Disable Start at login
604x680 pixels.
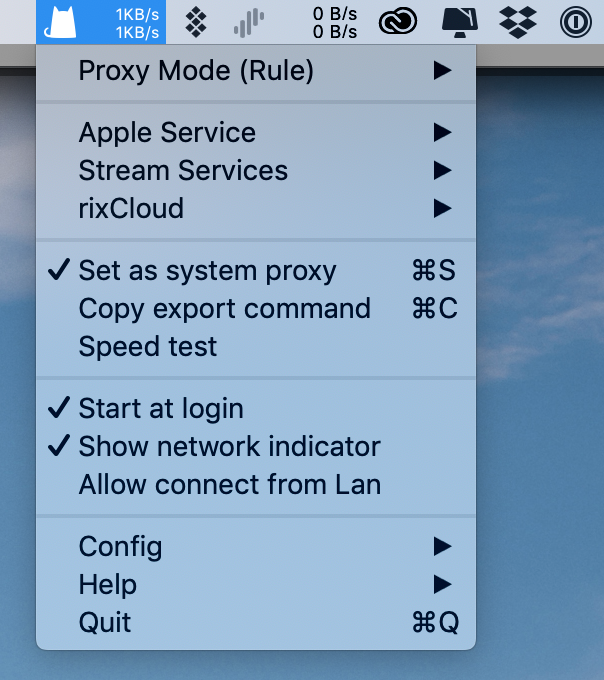(x=161, y=408)
